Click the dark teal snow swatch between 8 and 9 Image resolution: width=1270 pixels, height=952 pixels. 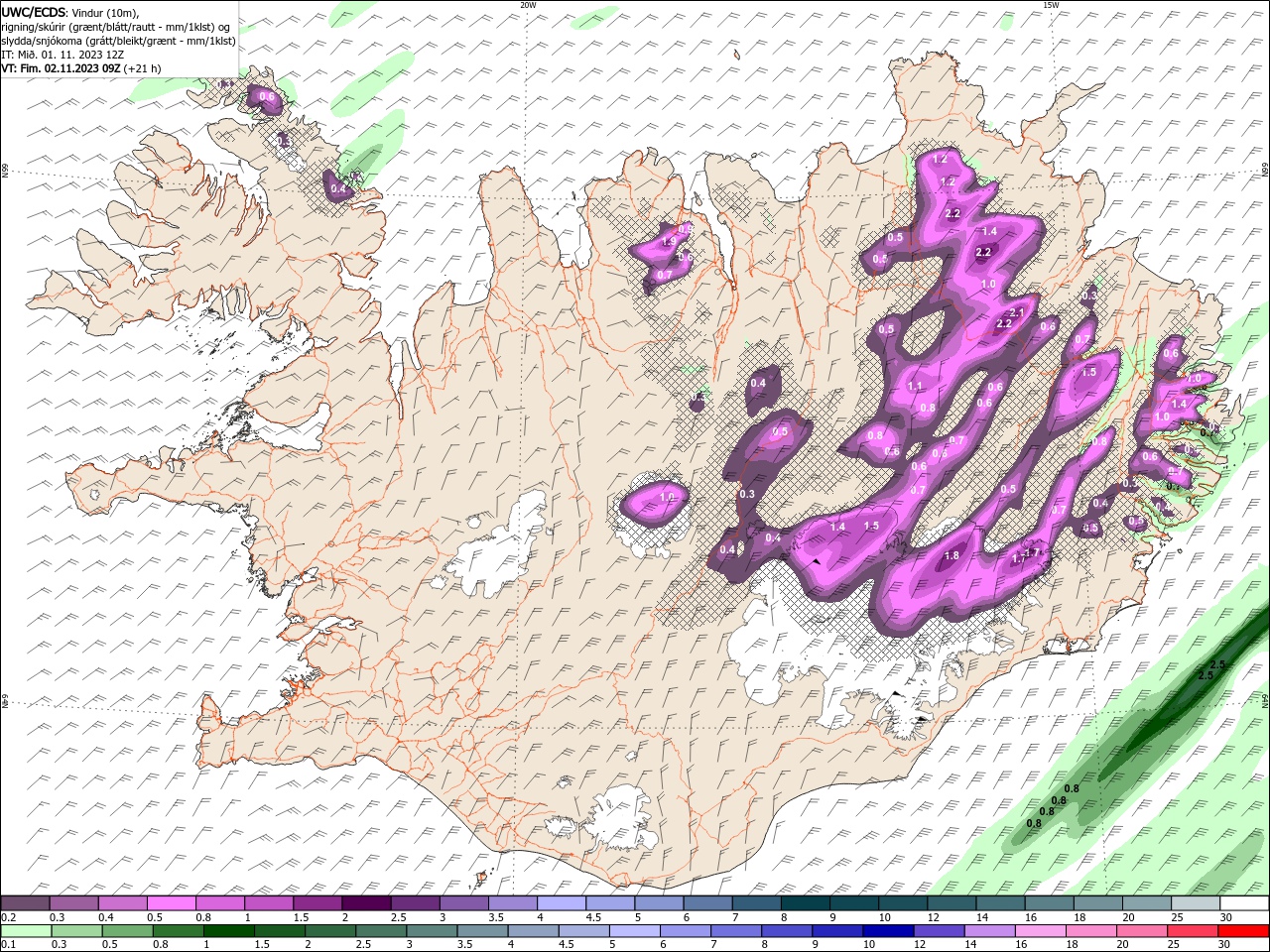pos(806,903)
